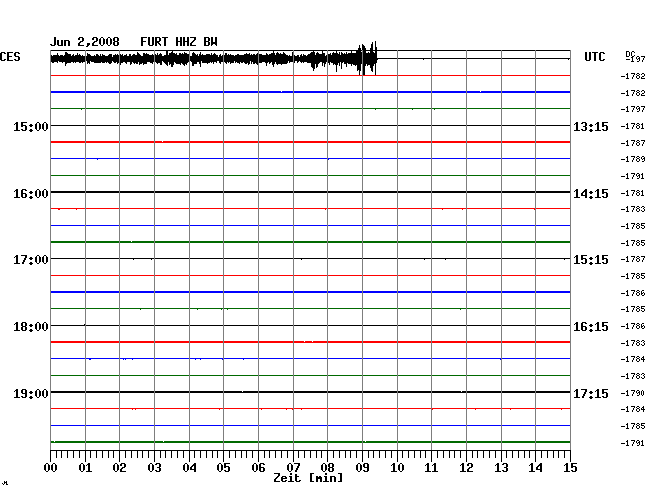Click the "14:15" UTC time label

click(x=591, y=194)
